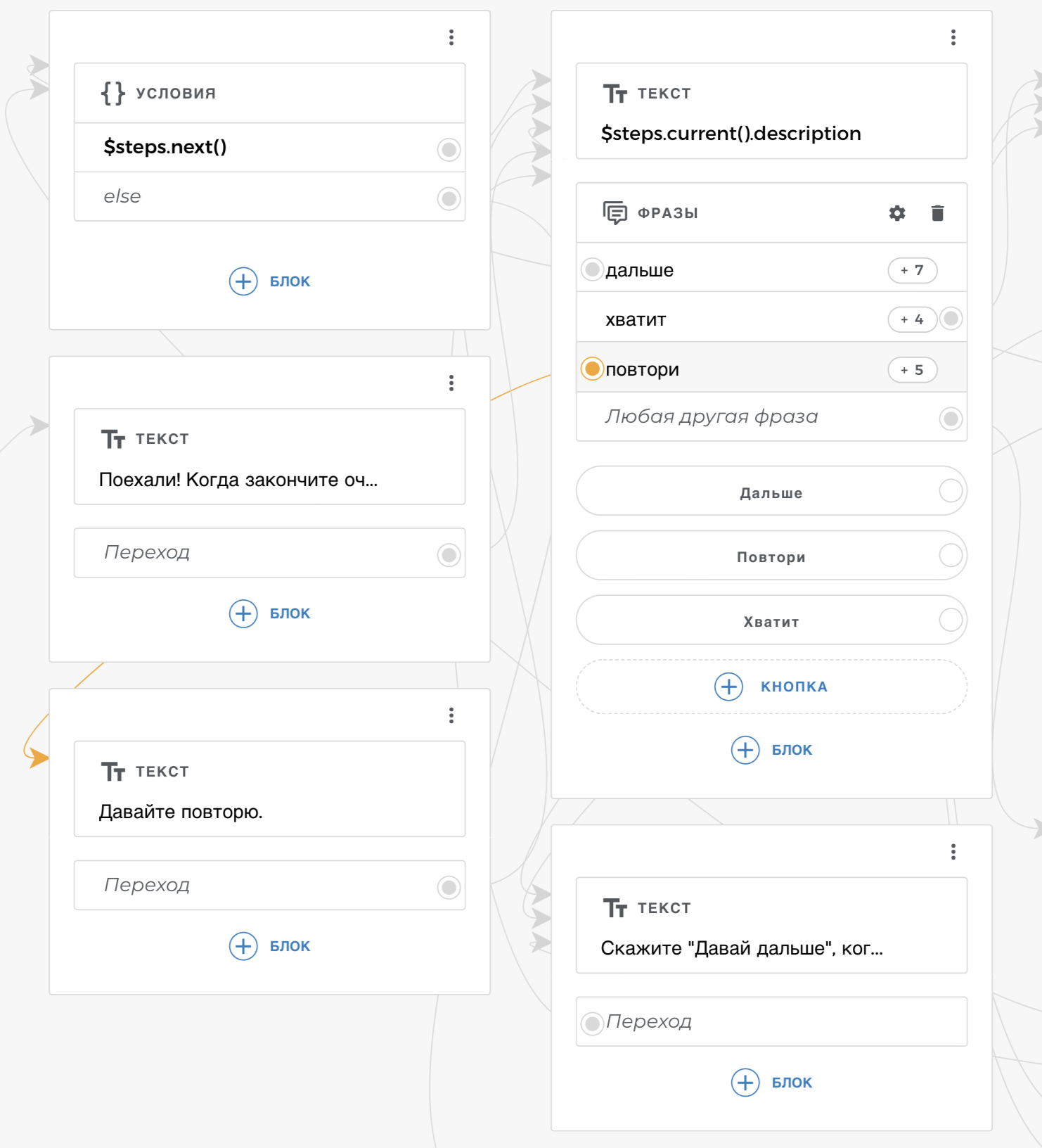The height and width of the screenshot is (1148, 1042).
Task: Click plus icon to add a button
Action: point(728,687)
